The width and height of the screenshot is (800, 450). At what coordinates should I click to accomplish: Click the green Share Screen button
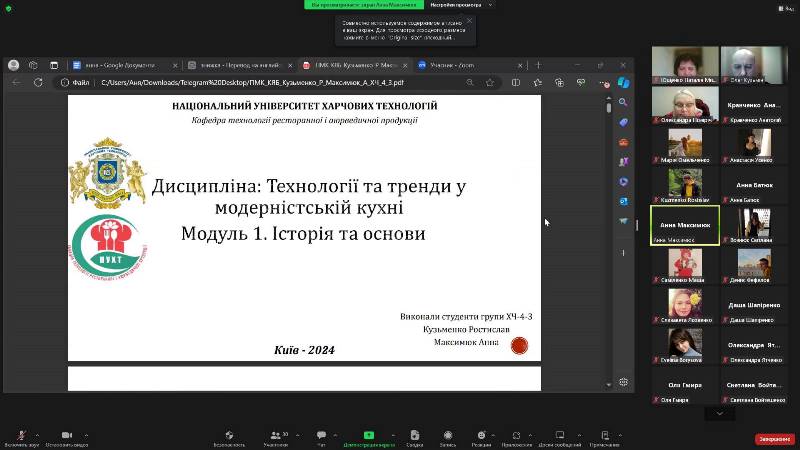[368, 436]
